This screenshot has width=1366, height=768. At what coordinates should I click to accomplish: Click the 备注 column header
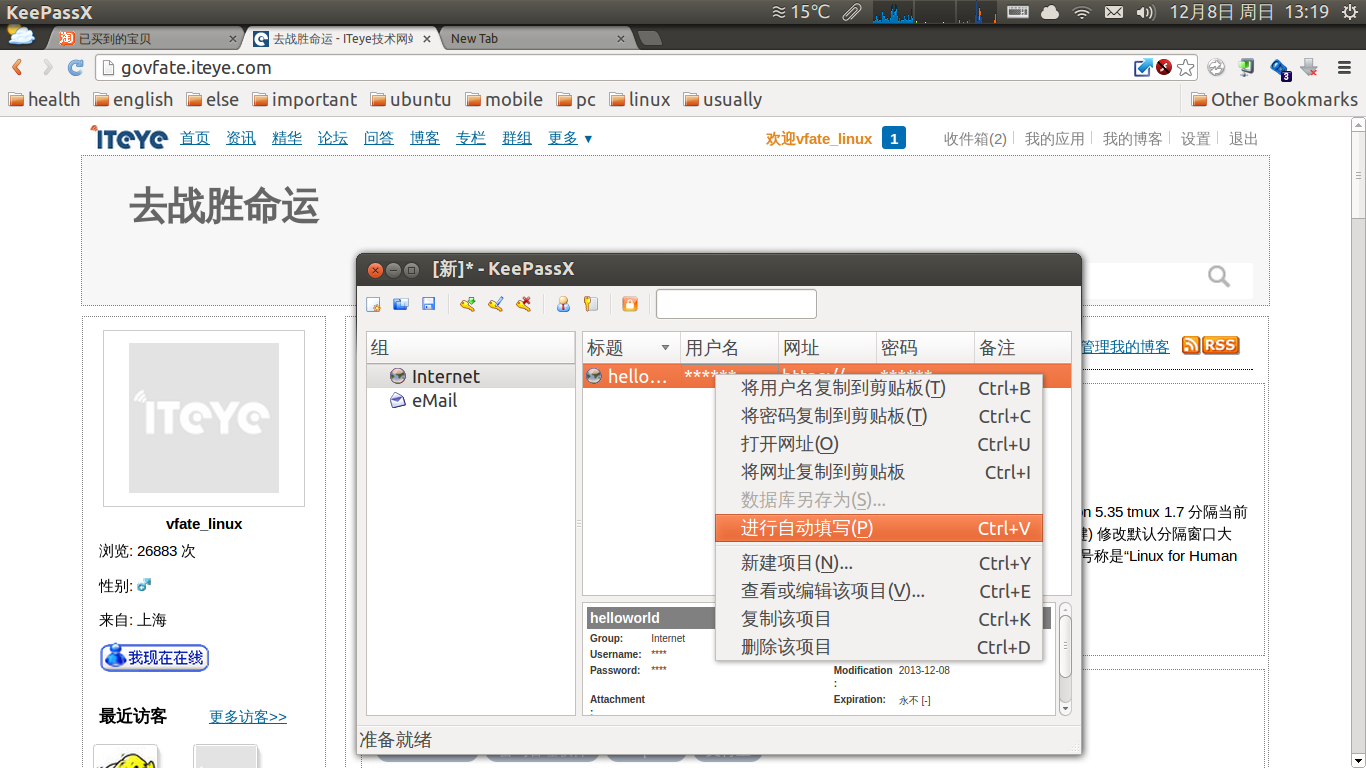[x=1022, y=347]
